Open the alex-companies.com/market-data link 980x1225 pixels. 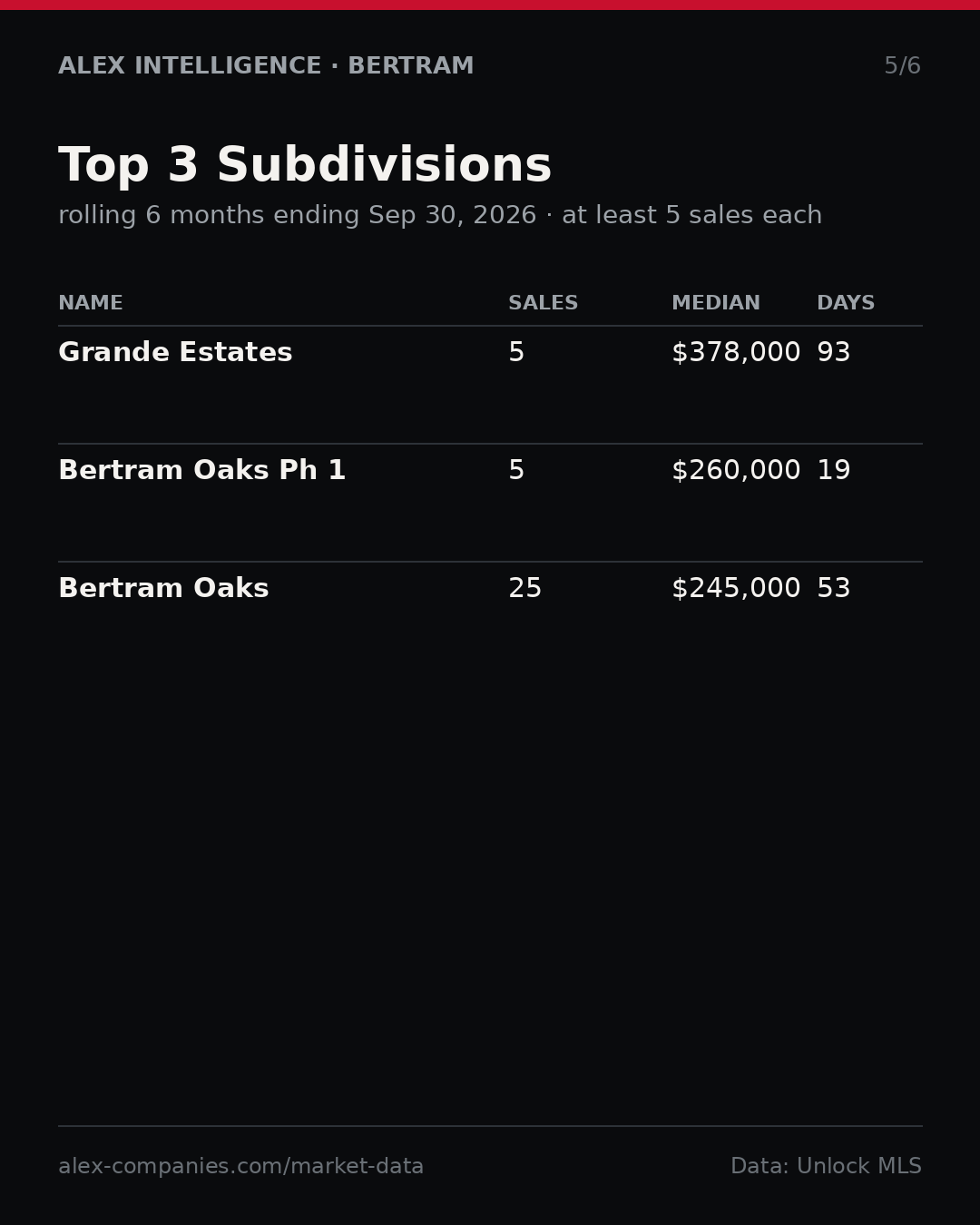click(x=240, y=1167)
